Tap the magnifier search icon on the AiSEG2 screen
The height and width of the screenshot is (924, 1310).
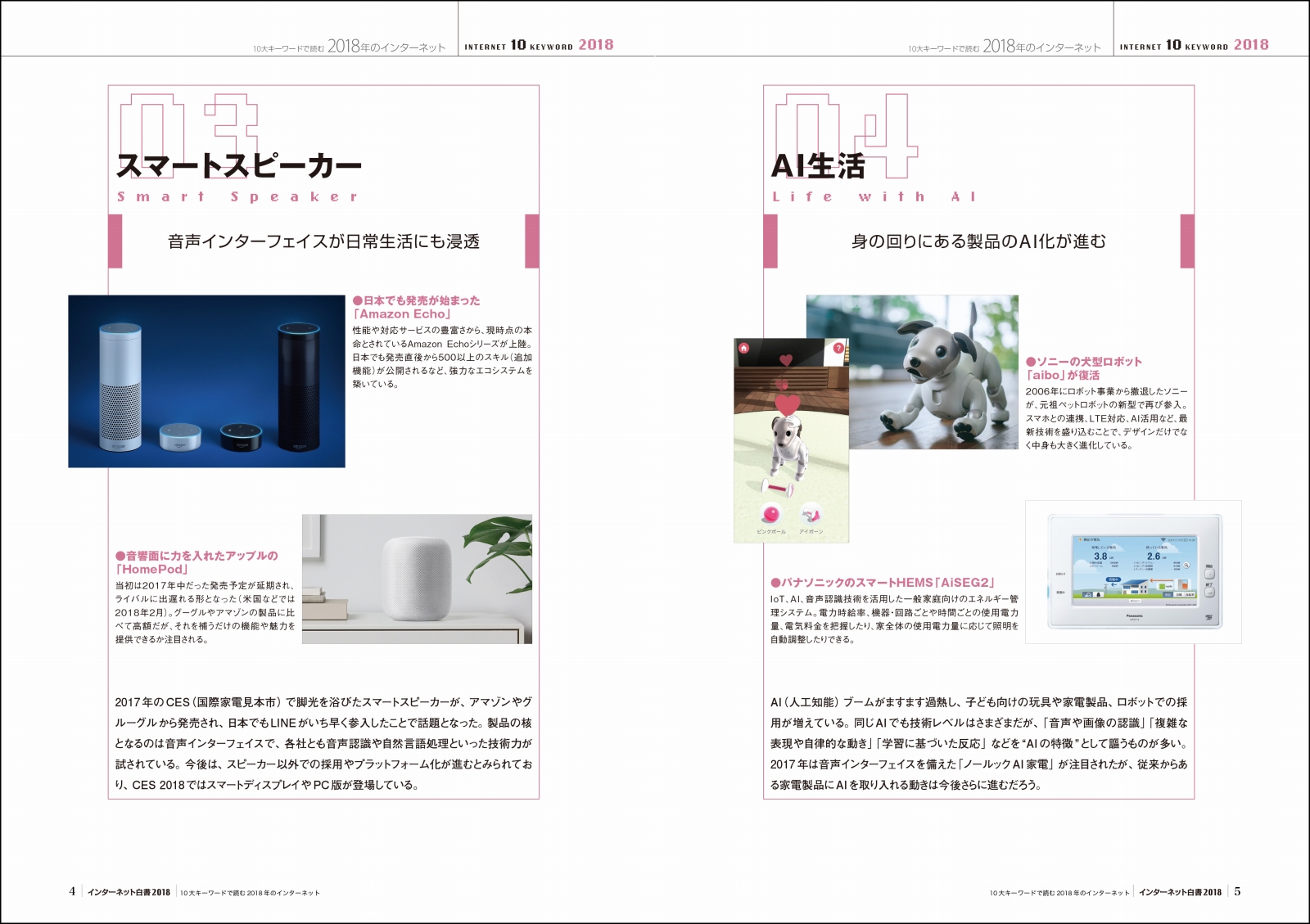click(x=1186, y=566)
